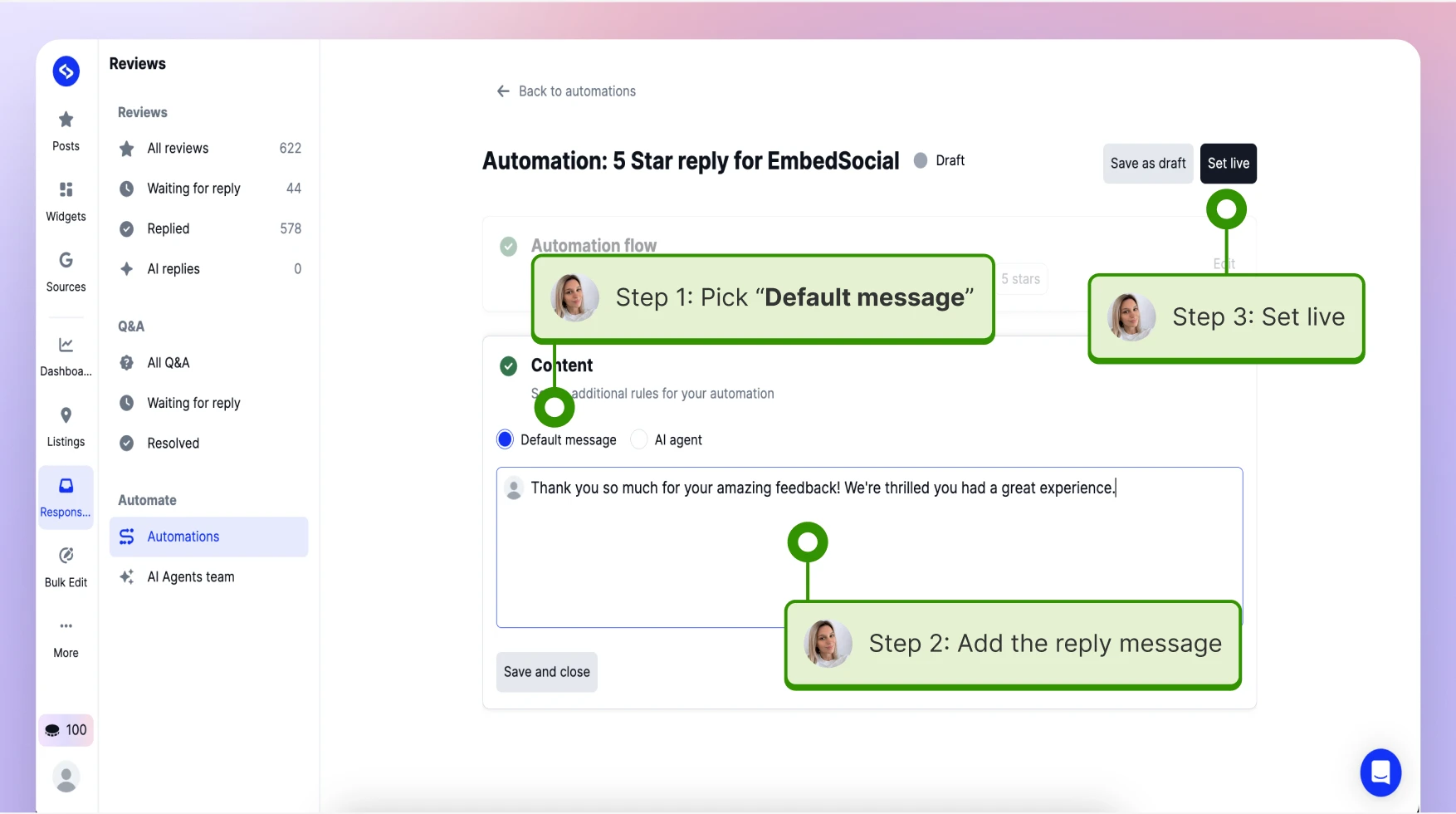Select the Default message radio button
Screen dimensions: 1456x814
tap(505, 439)
